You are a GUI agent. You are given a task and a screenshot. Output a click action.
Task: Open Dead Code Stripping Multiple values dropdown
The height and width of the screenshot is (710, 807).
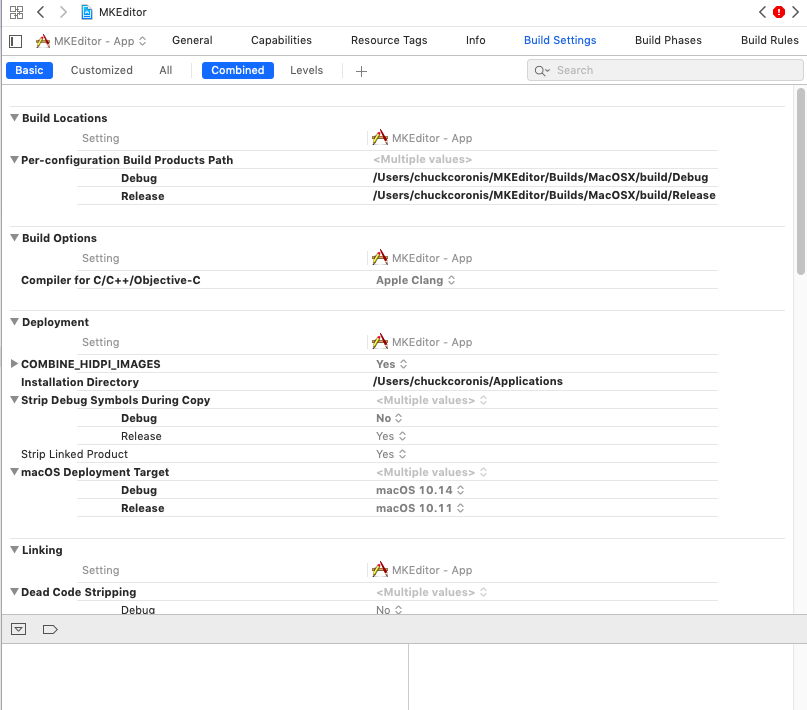431,592
